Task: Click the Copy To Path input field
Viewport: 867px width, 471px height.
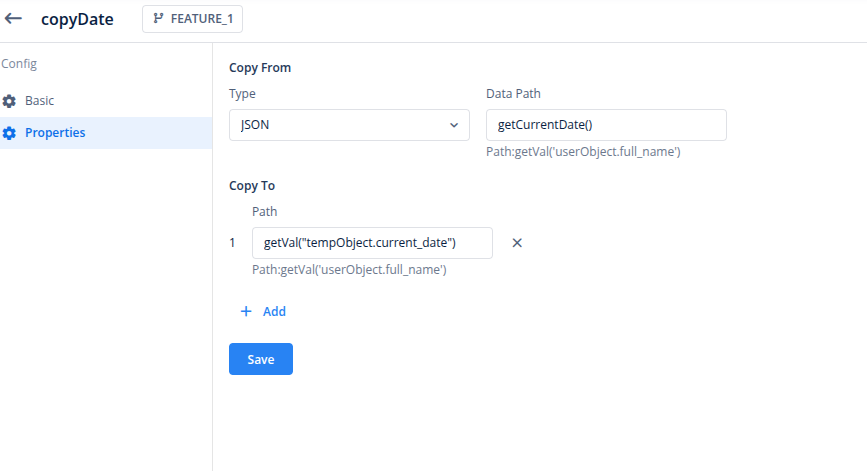Action: (371, 243)
